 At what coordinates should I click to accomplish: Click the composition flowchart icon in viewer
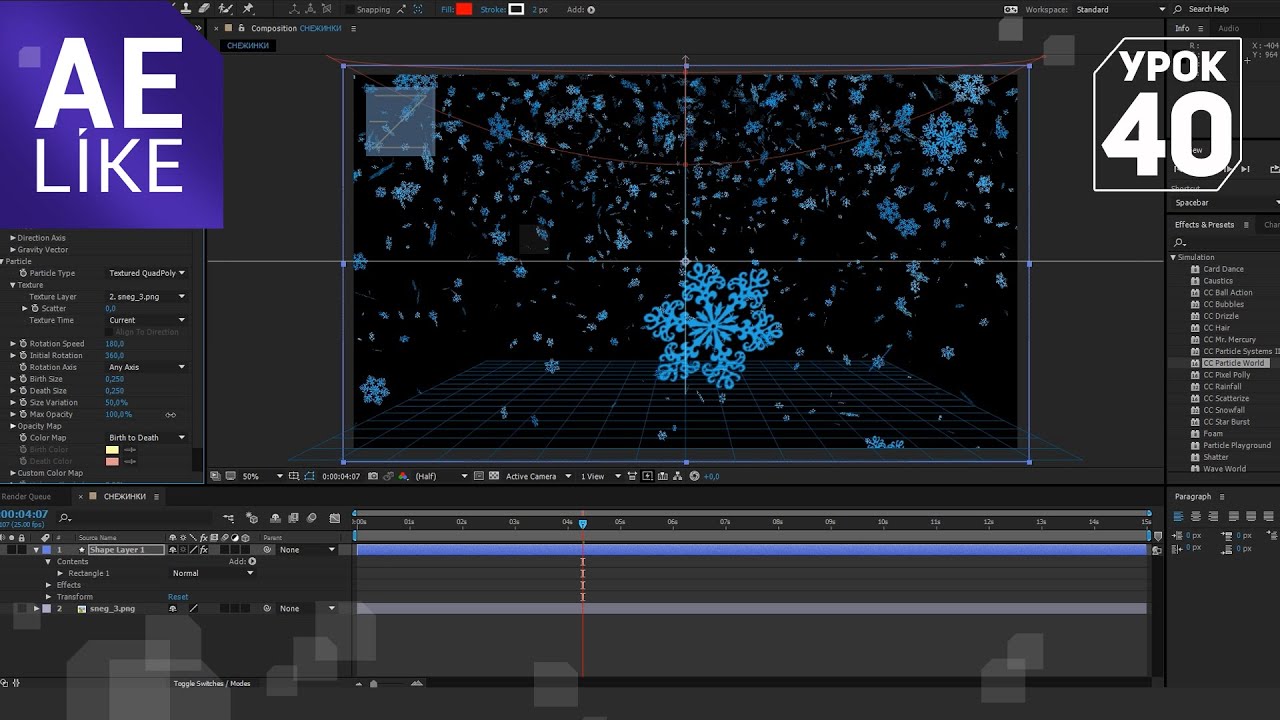(679, 477)
